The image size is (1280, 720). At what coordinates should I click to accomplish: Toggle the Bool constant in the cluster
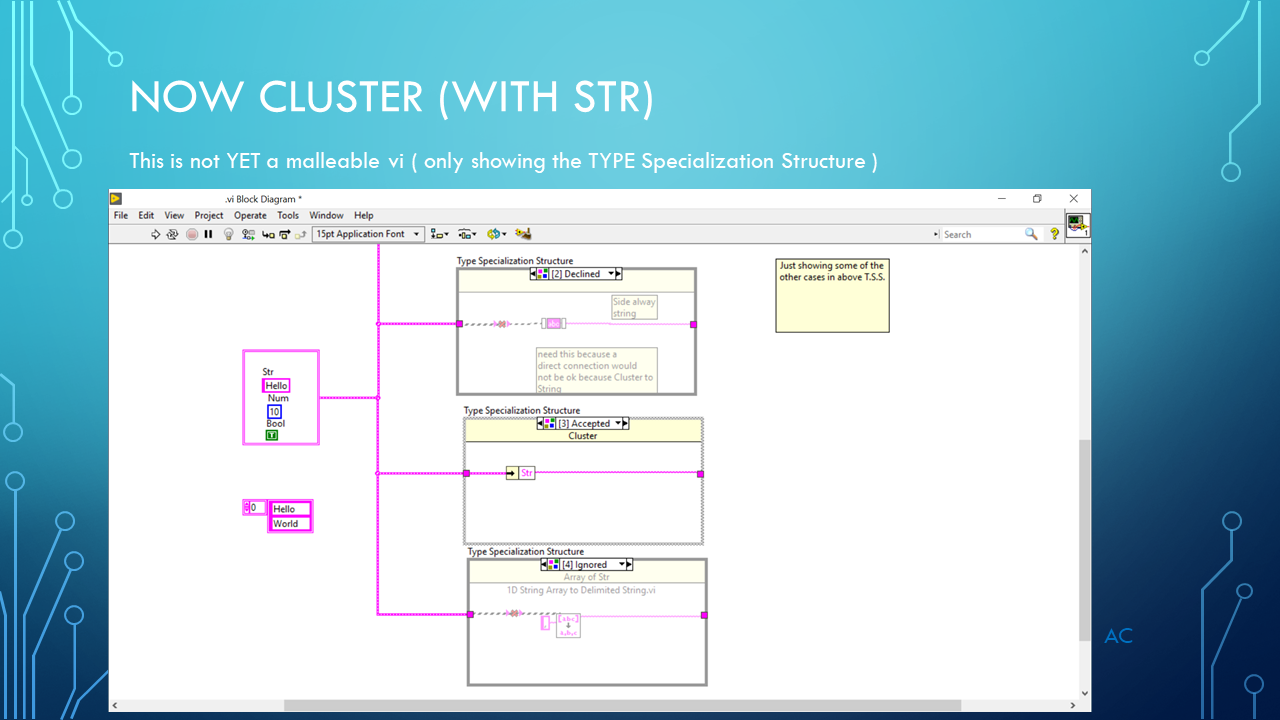click(271, 436)
